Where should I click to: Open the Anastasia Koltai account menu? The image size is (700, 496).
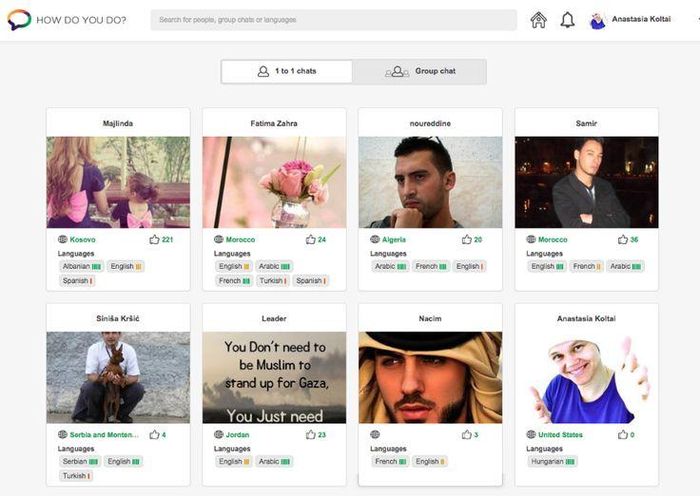(x=641, y=20)
